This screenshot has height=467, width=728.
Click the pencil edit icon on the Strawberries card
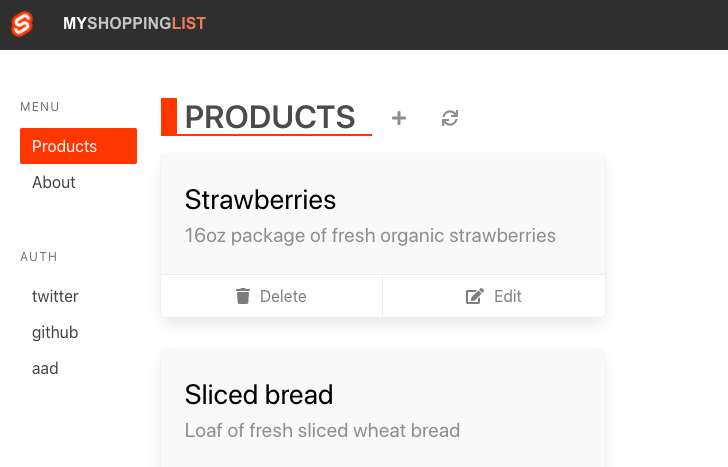(x=475, y=296)
